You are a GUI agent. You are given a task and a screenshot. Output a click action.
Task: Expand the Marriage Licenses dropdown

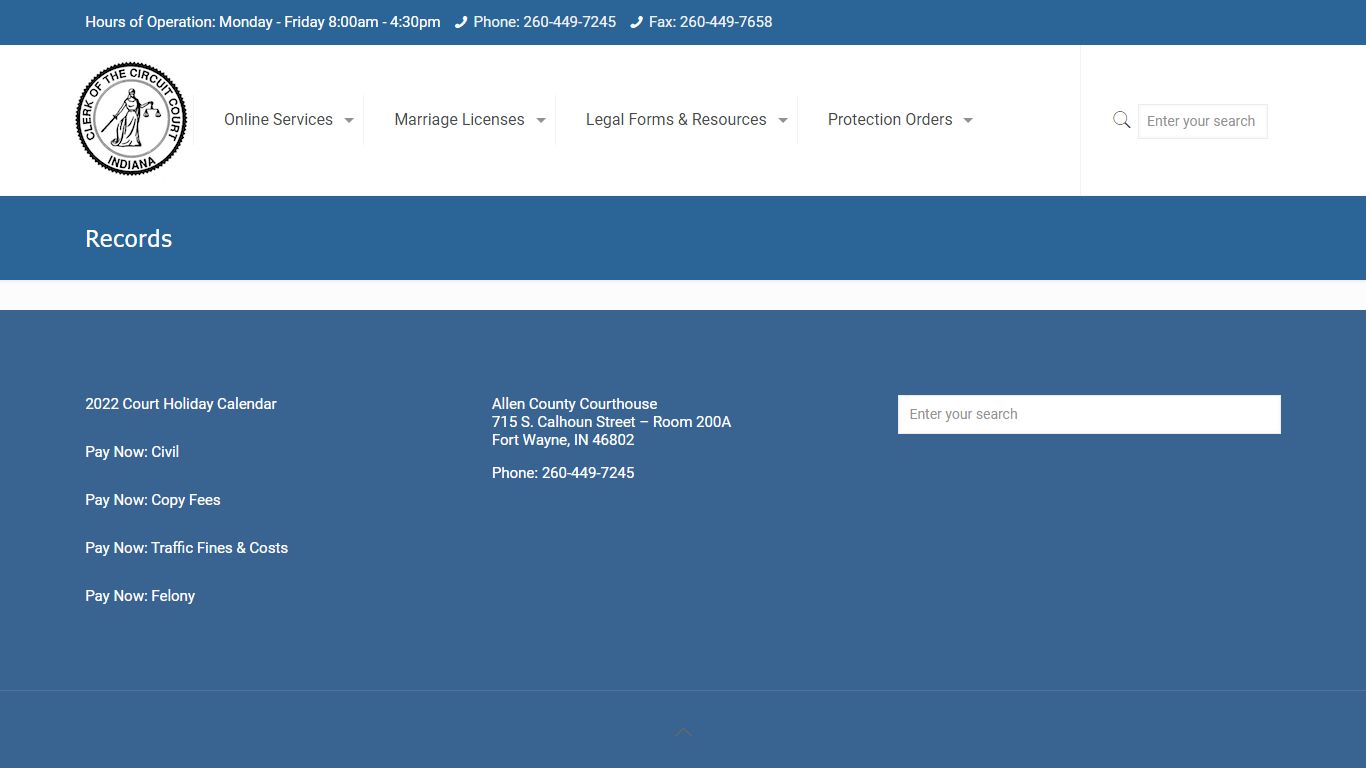click(468, 119)
